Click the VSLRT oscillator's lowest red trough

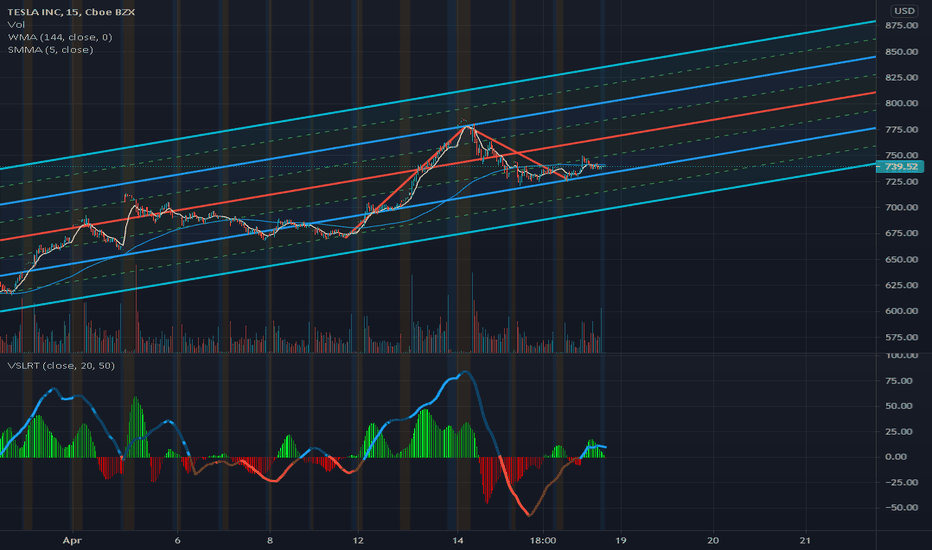click(x=529, y=514)
